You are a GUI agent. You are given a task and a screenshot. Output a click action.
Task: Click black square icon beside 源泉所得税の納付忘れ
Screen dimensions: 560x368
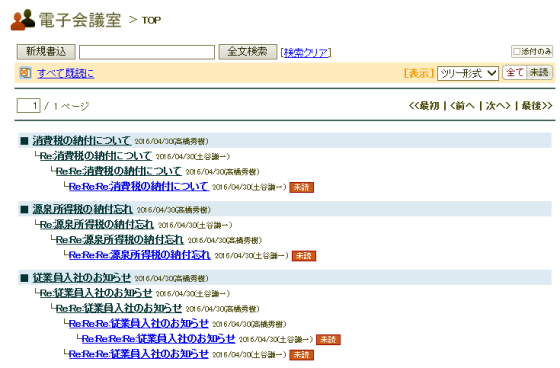pos(24,209)
